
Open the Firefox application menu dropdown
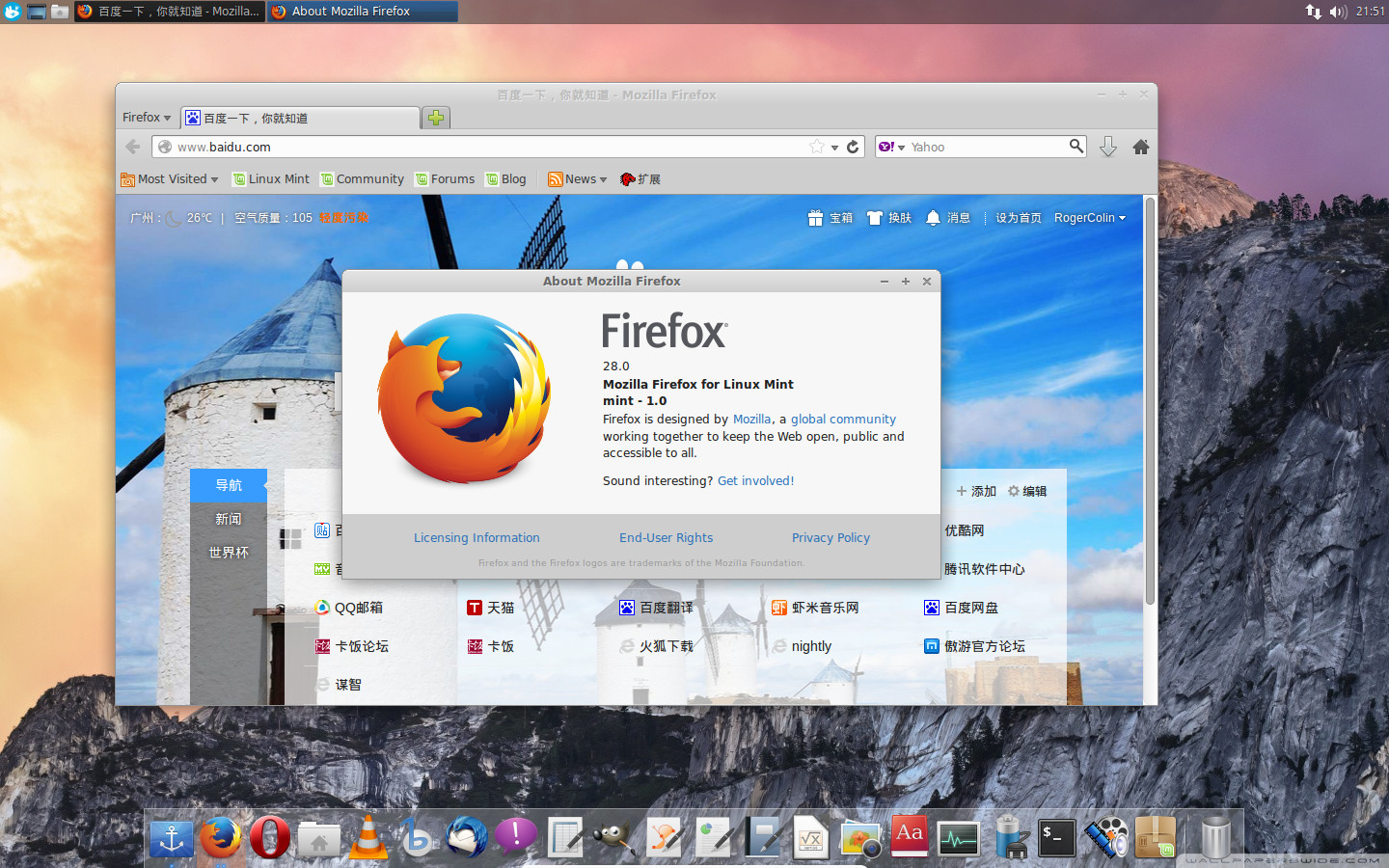point(147,118)
